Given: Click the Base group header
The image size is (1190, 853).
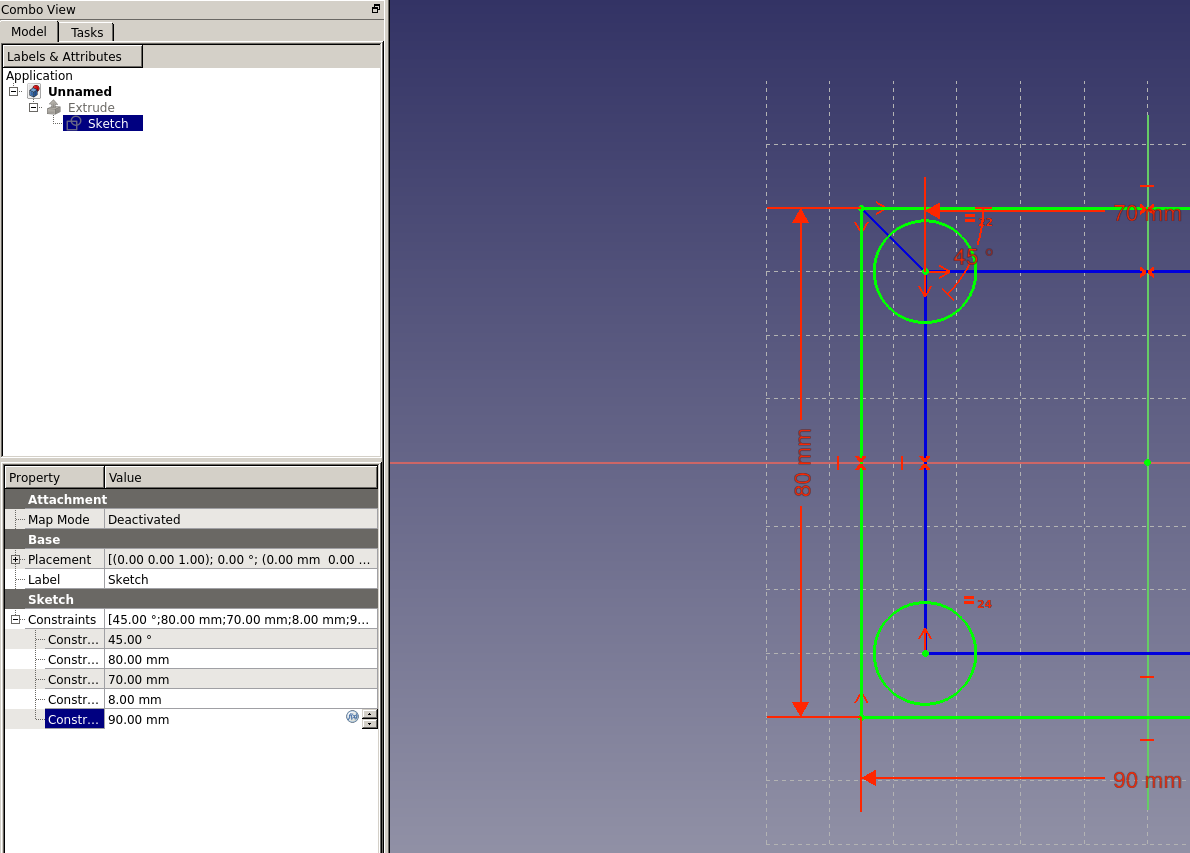Looking at the screenshot, I should pos(191,540).
